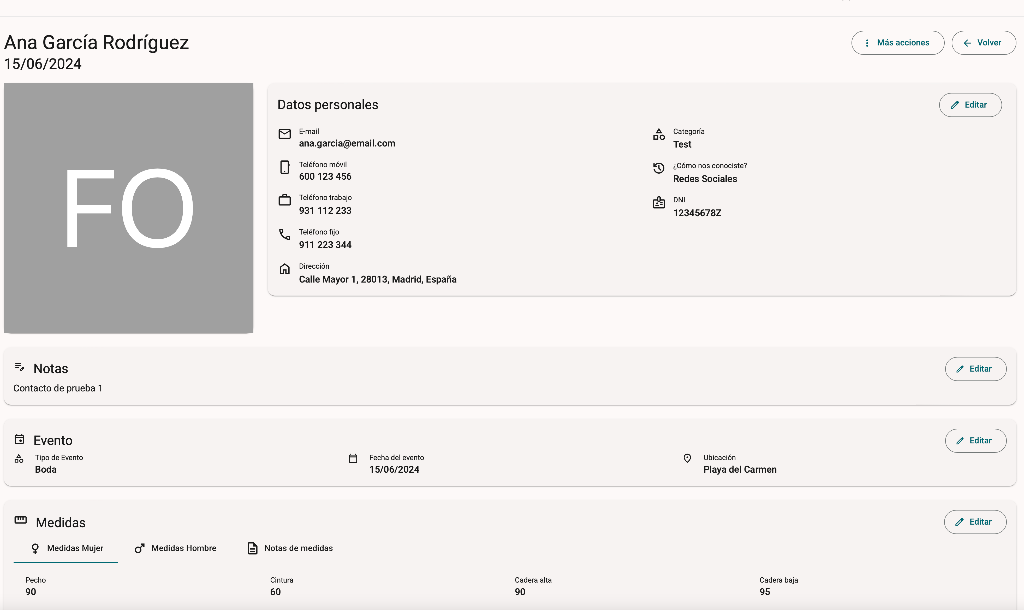Click the address Calle Mayor 1, Madrid
This screenshot has height=610, width=1024.
[377, 280]
